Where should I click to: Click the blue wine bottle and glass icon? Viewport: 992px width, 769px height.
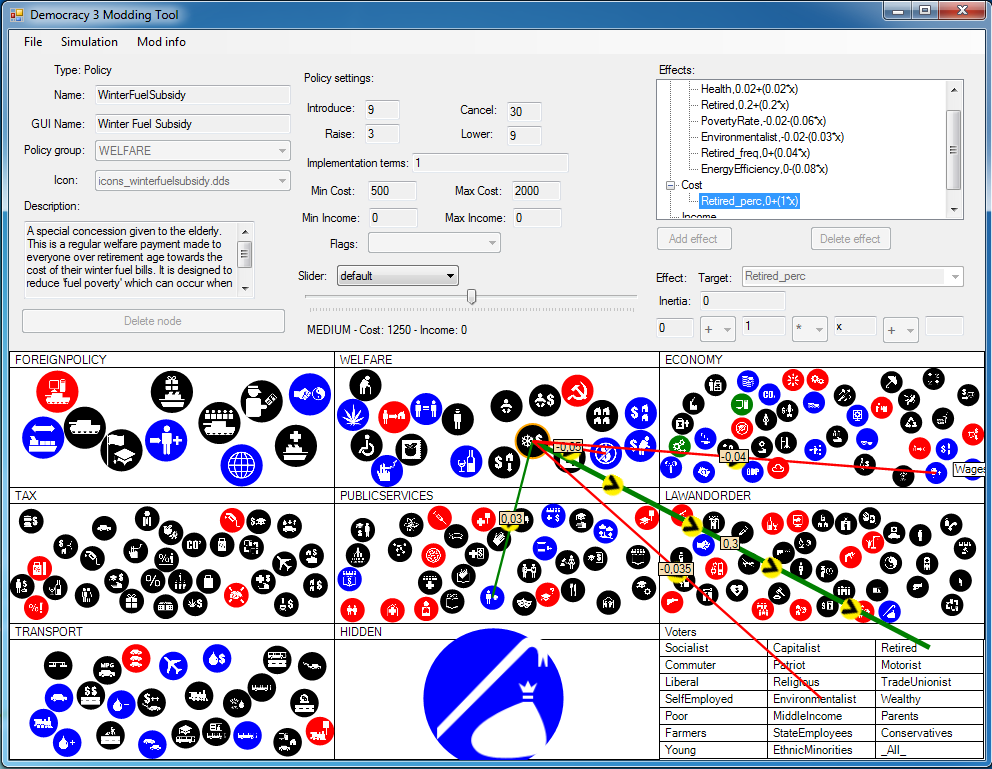pyautogui.click(x=466, y=462)
